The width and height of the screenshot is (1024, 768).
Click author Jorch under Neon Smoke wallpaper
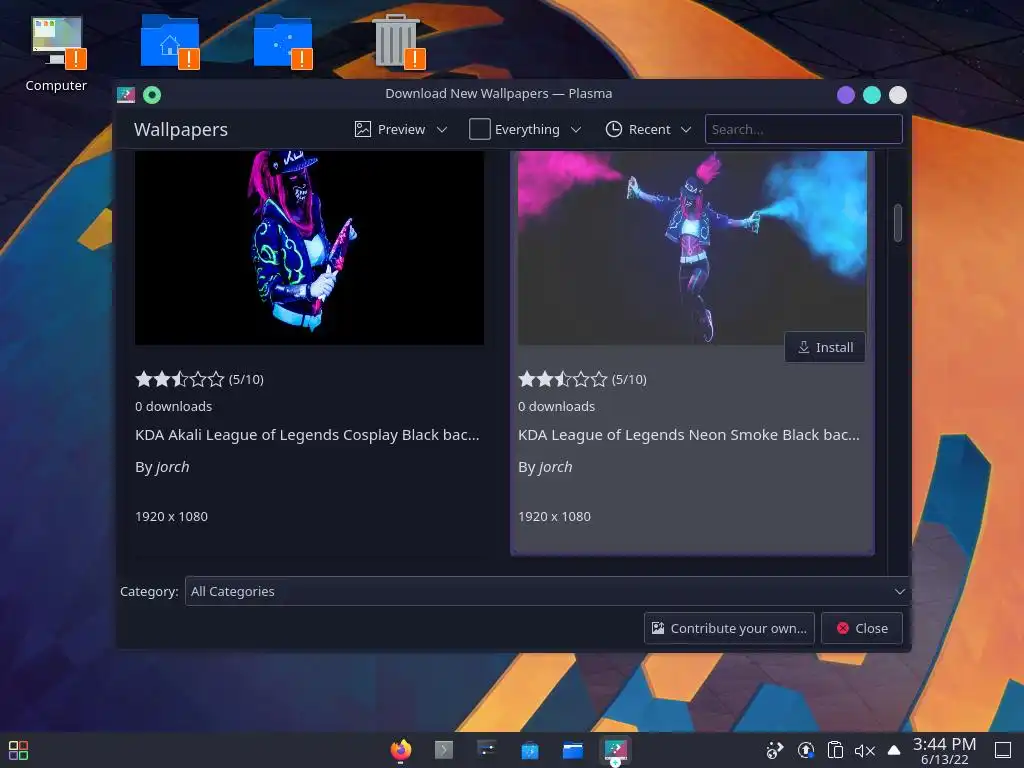[555, 467]
